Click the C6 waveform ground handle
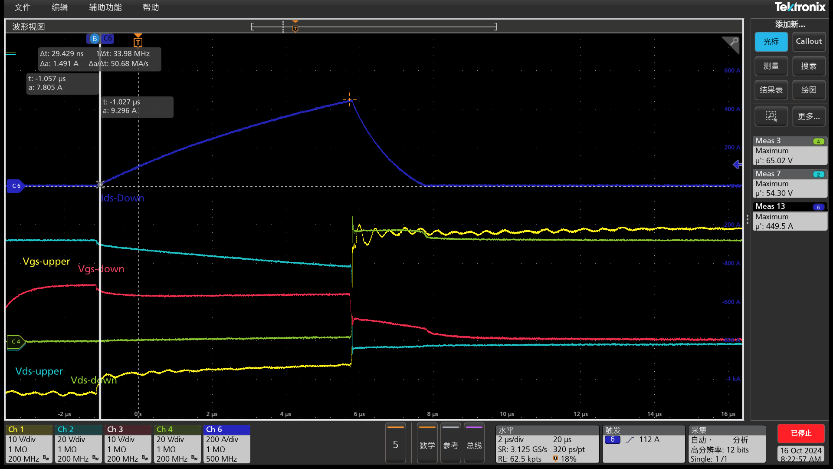Viewport: 833px width, 469px height. [x=15, y=186]
